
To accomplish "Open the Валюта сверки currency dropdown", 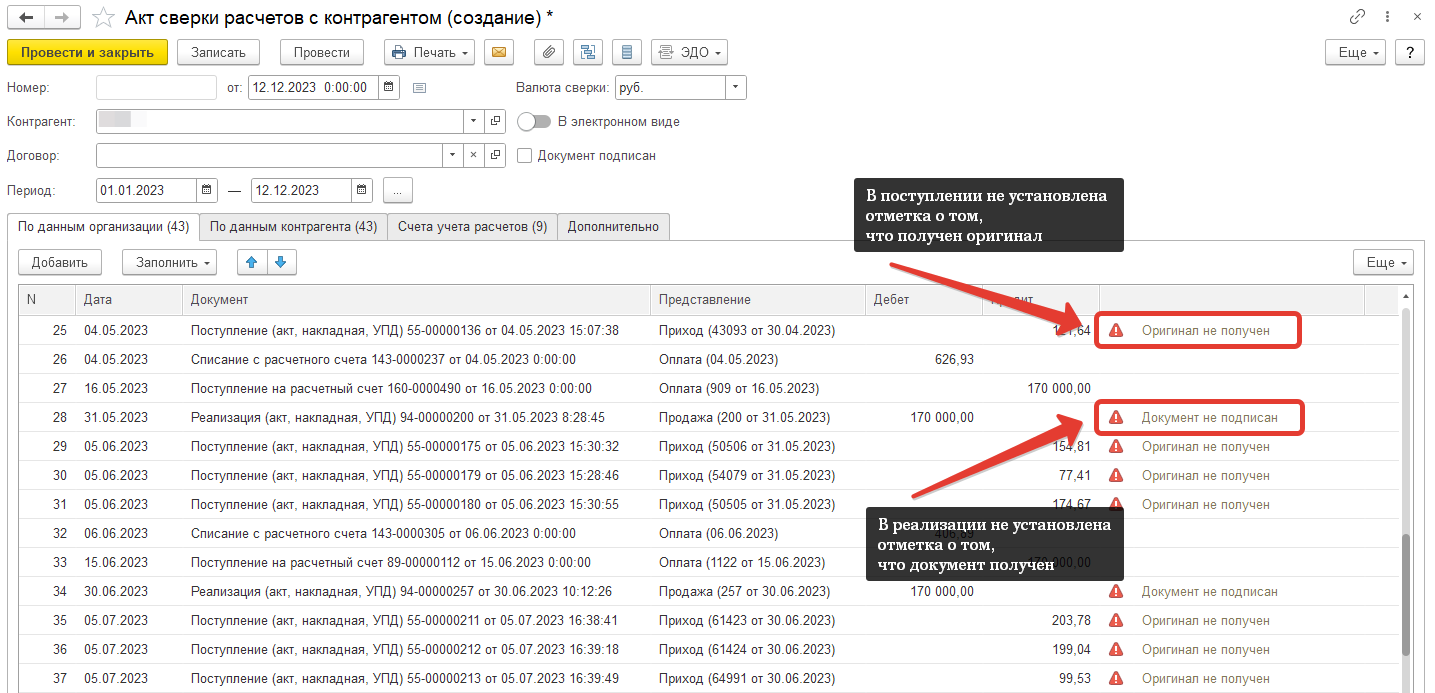I will click(x=736, y=87).
